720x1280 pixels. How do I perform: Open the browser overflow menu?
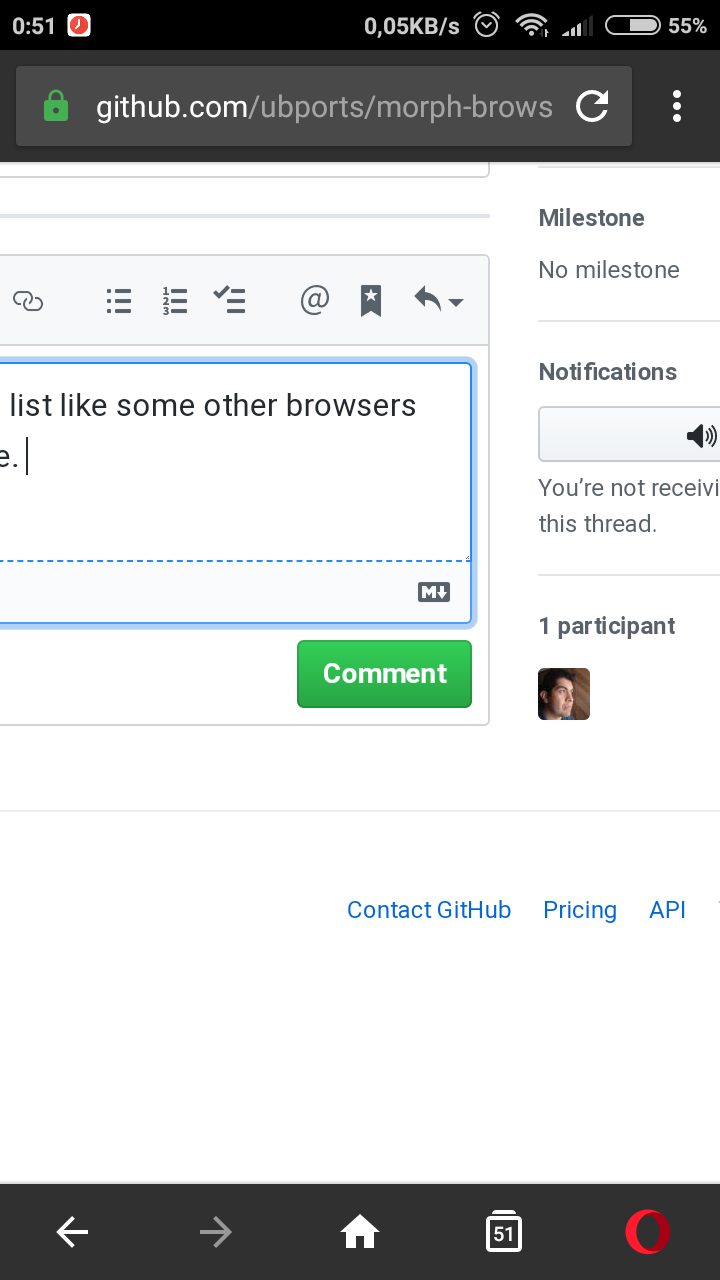coord(676,106)
